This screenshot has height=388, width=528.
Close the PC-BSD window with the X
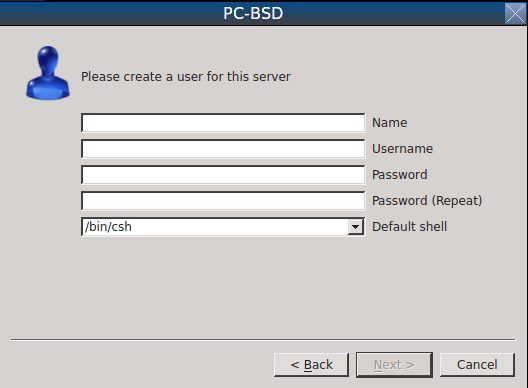click(x=515, y=13)
